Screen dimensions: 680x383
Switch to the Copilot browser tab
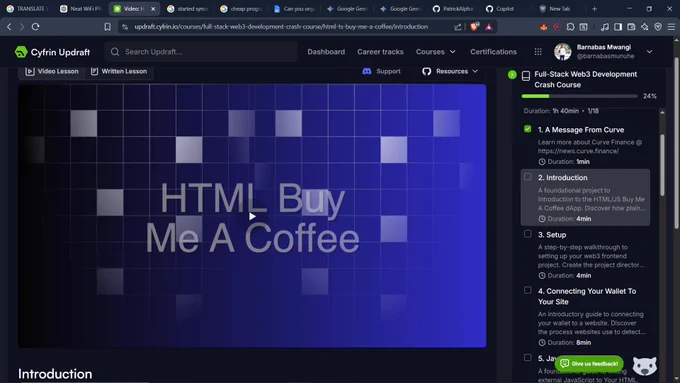(x=505, y=9)
